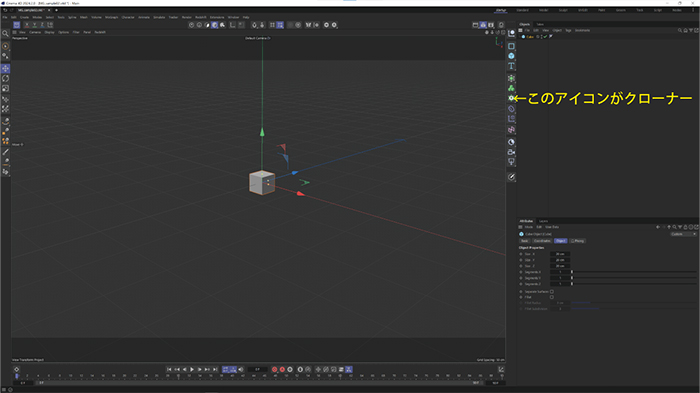Image resolution: width=700 pixels, height=393 pixels.
Task: Toggle the Y axis lock
Action: click(34, 25)
